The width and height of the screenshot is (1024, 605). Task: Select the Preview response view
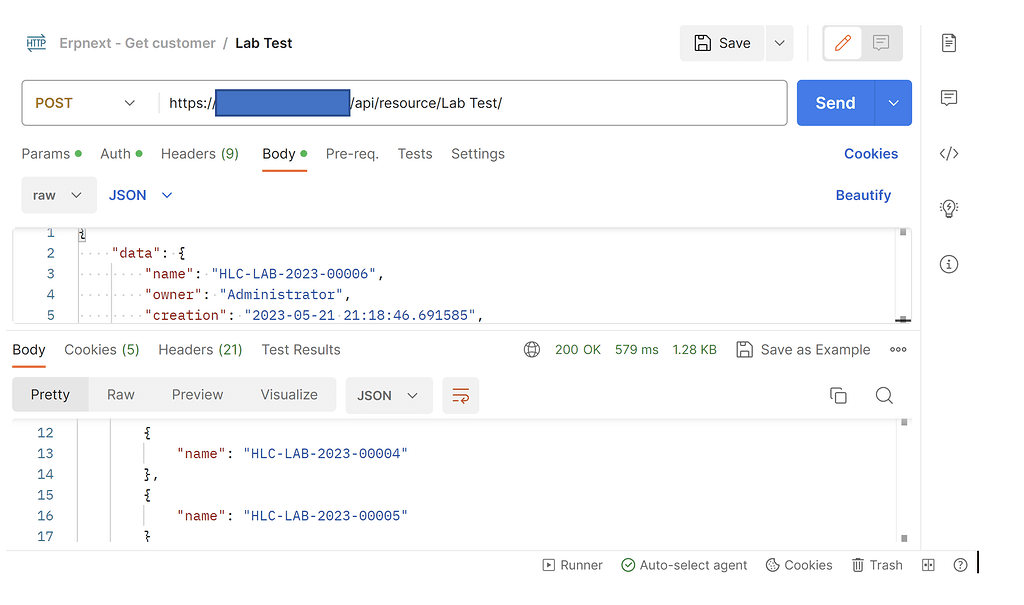click(197, 395)
